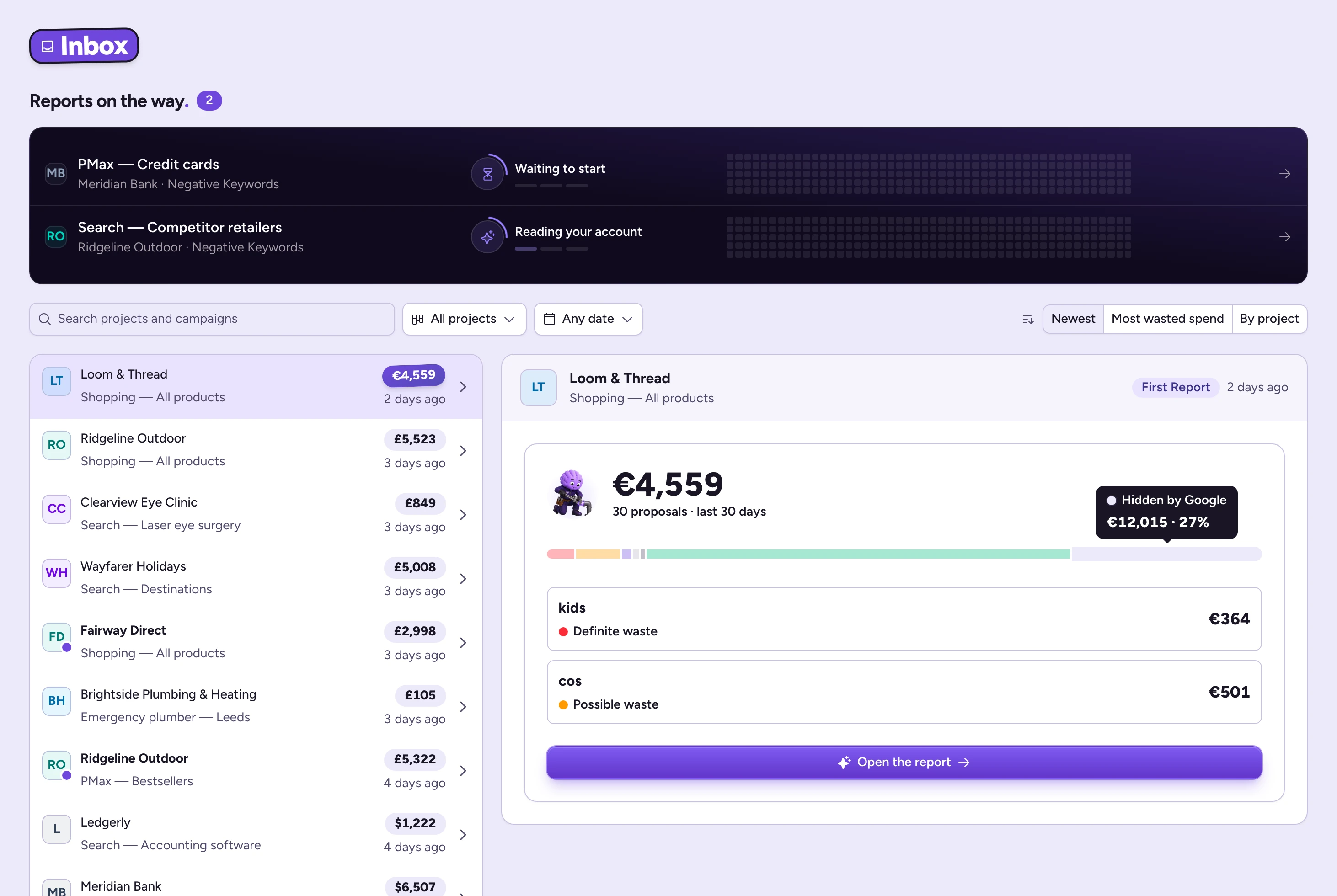Click the Inbox badge at top
Screen dimensions: 1337x896
(x=84, y=46)
